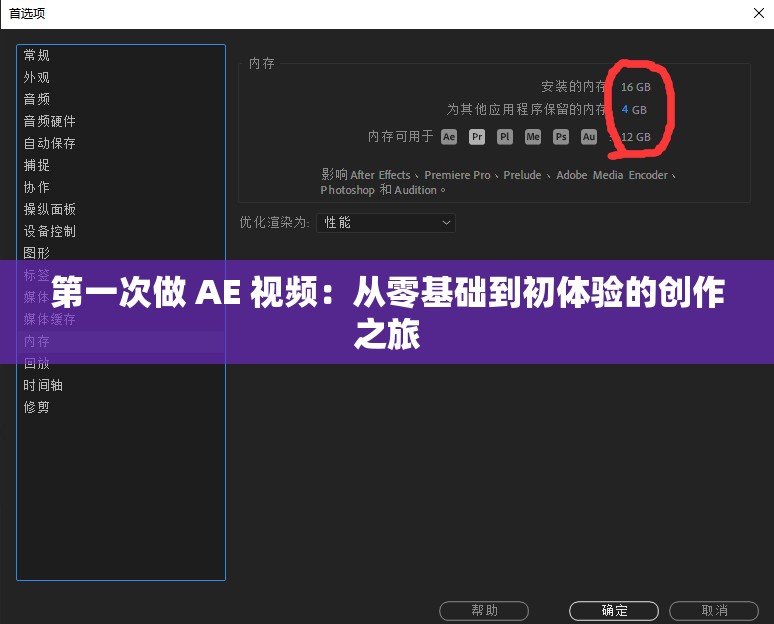Click the Media Encoder Me icon
This screenshot has height=624, width=774.
point(533,137)
